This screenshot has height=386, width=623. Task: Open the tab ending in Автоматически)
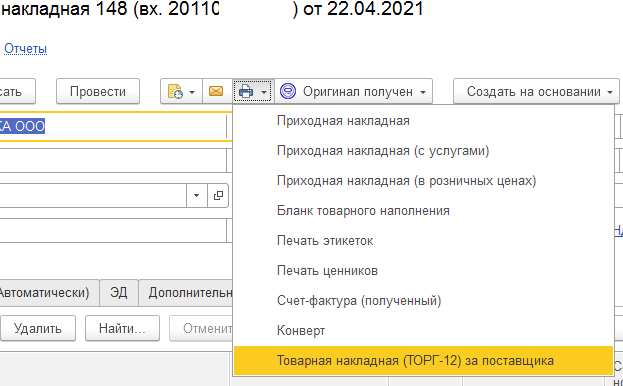tap(49, 293)
